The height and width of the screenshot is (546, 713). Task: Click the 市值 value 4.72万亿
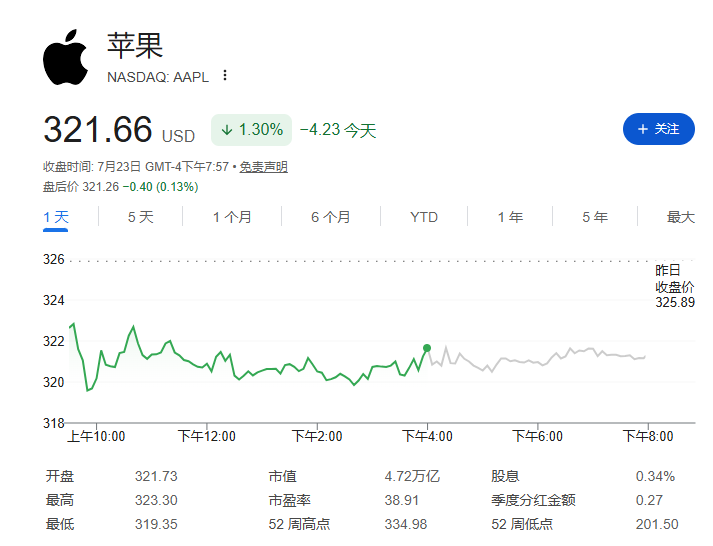coord(412,476)
